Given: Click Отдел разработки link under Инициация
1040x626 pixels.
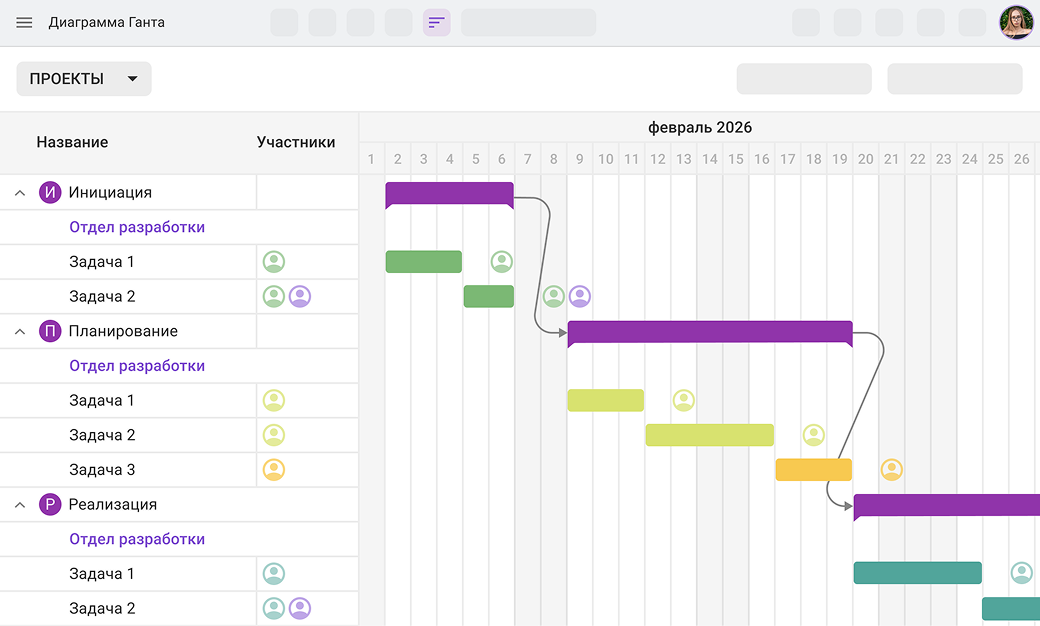Looking at the screenshot, I should pyautogui.click(x=137, y=227).
